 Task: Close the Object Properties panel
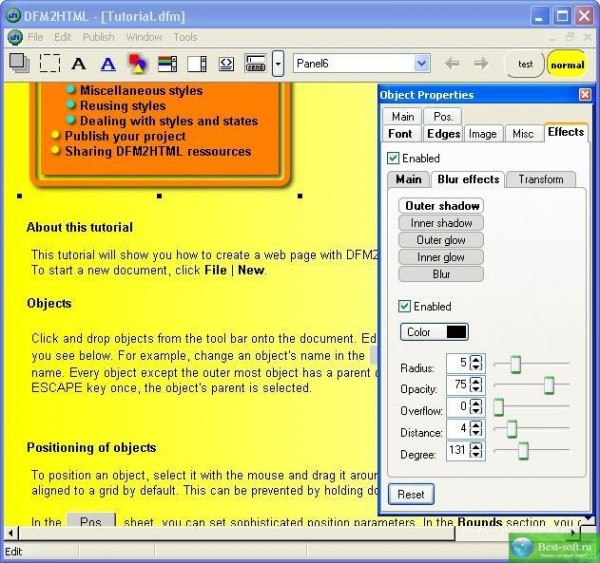point(585,95)
